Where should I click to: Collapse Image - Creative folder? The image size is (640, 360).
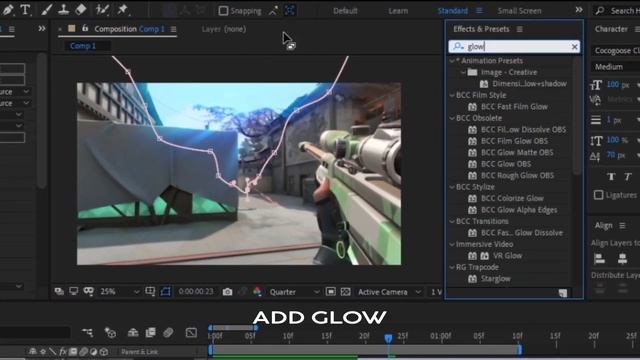pos(463,72)
